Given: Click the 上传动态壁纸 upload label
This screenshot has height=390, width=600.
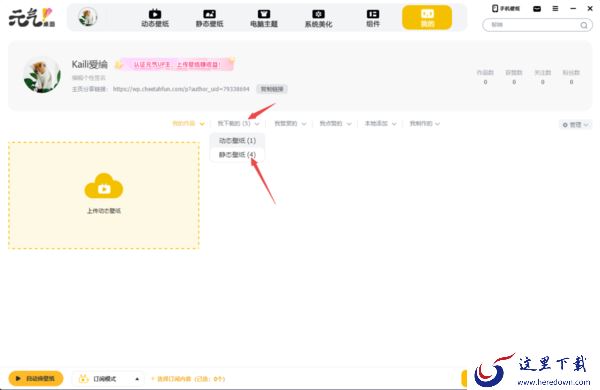Looking at the screenshot, I should point(104,211).
